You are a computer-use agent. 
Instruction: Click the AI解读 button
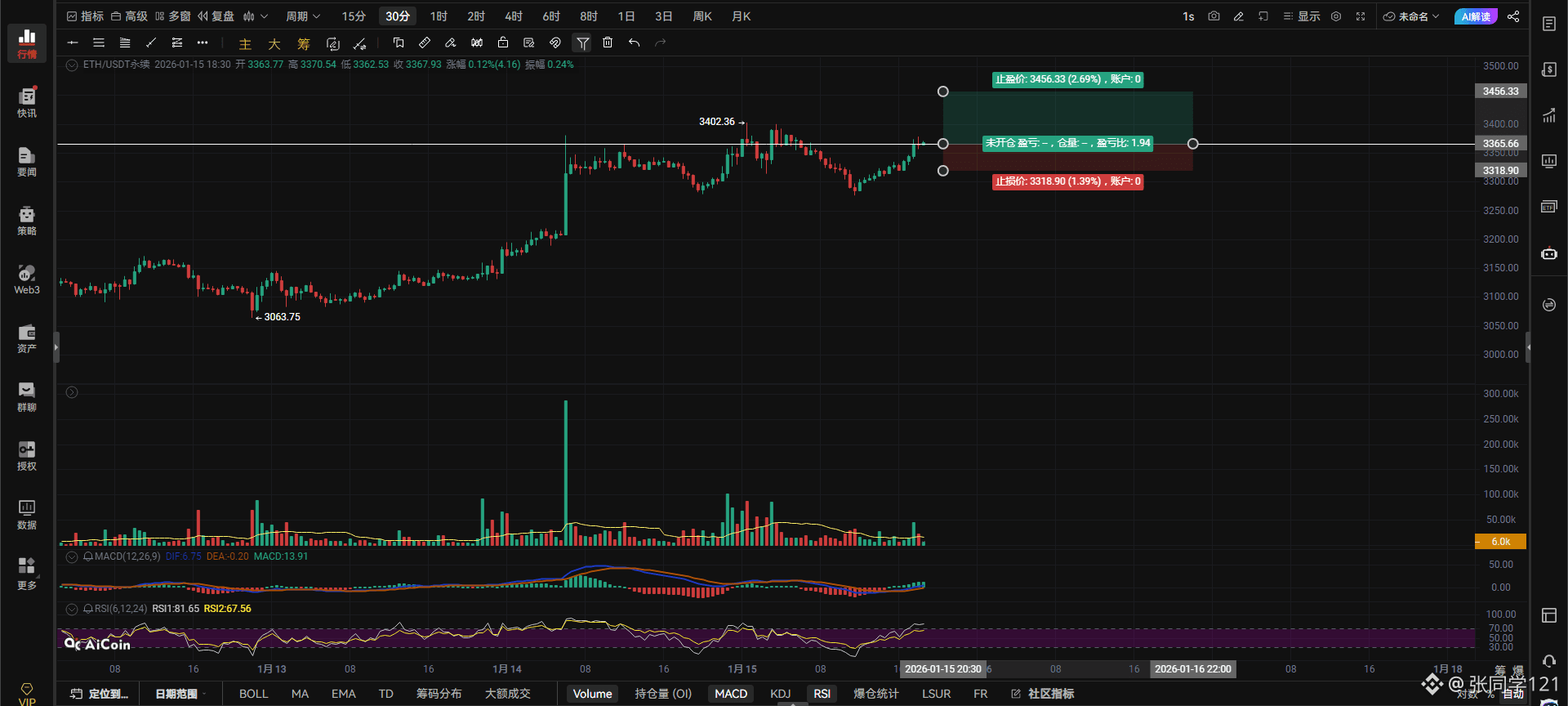click(1476, 16)
